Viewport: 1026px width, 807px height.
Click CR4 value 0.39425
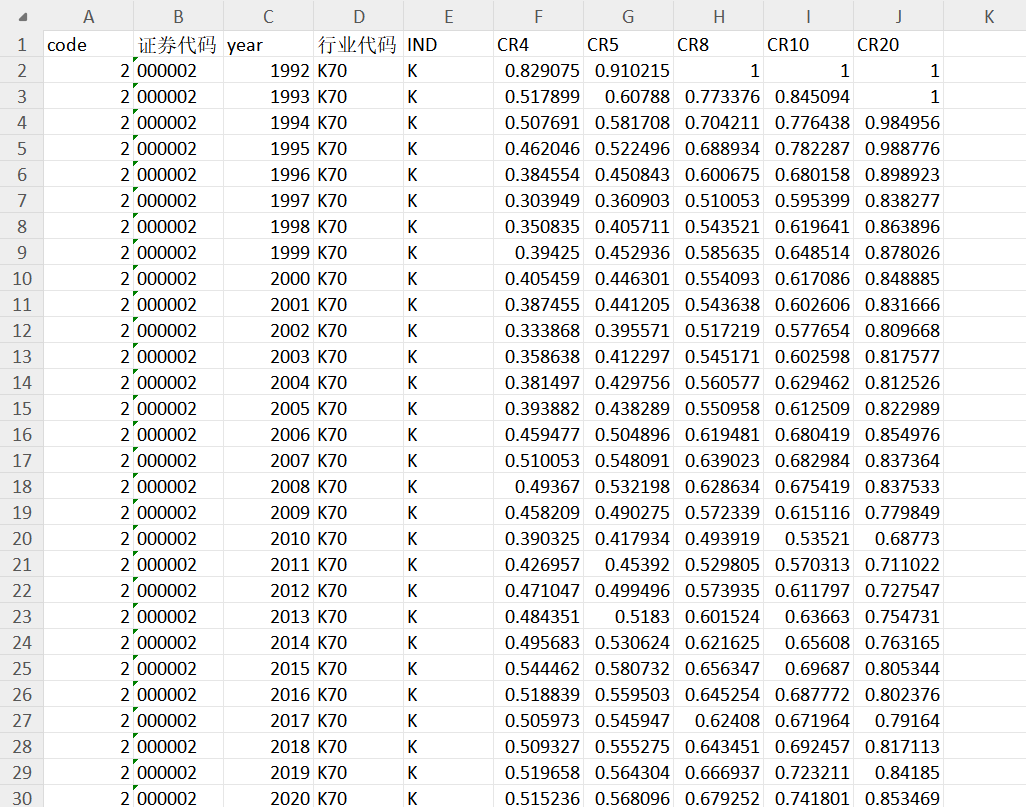click(539, 253)
